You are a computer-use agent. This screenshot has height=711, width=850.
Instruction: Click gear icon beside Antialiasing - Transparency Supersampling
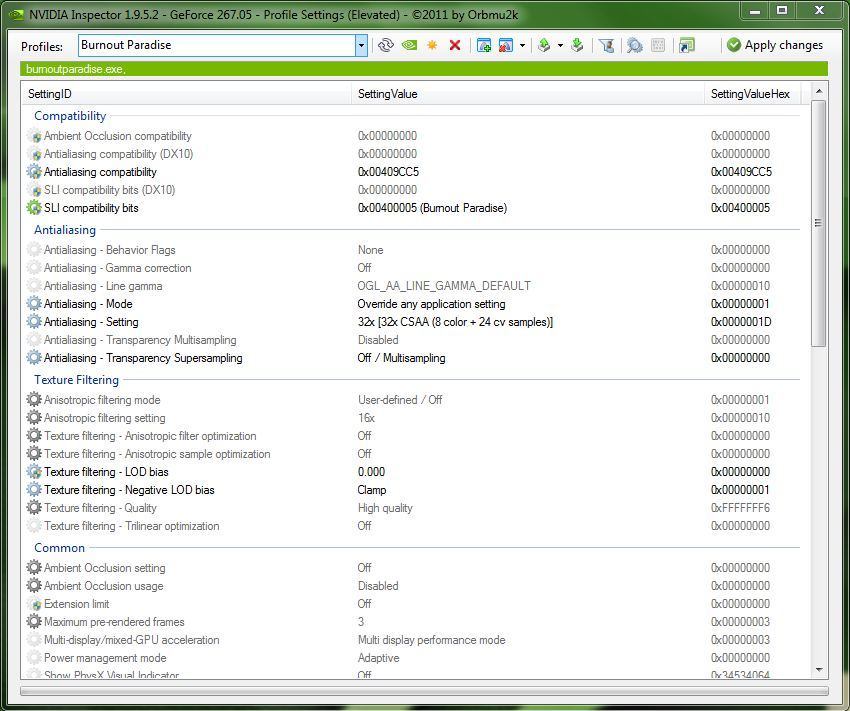click(x=34, y=358)
